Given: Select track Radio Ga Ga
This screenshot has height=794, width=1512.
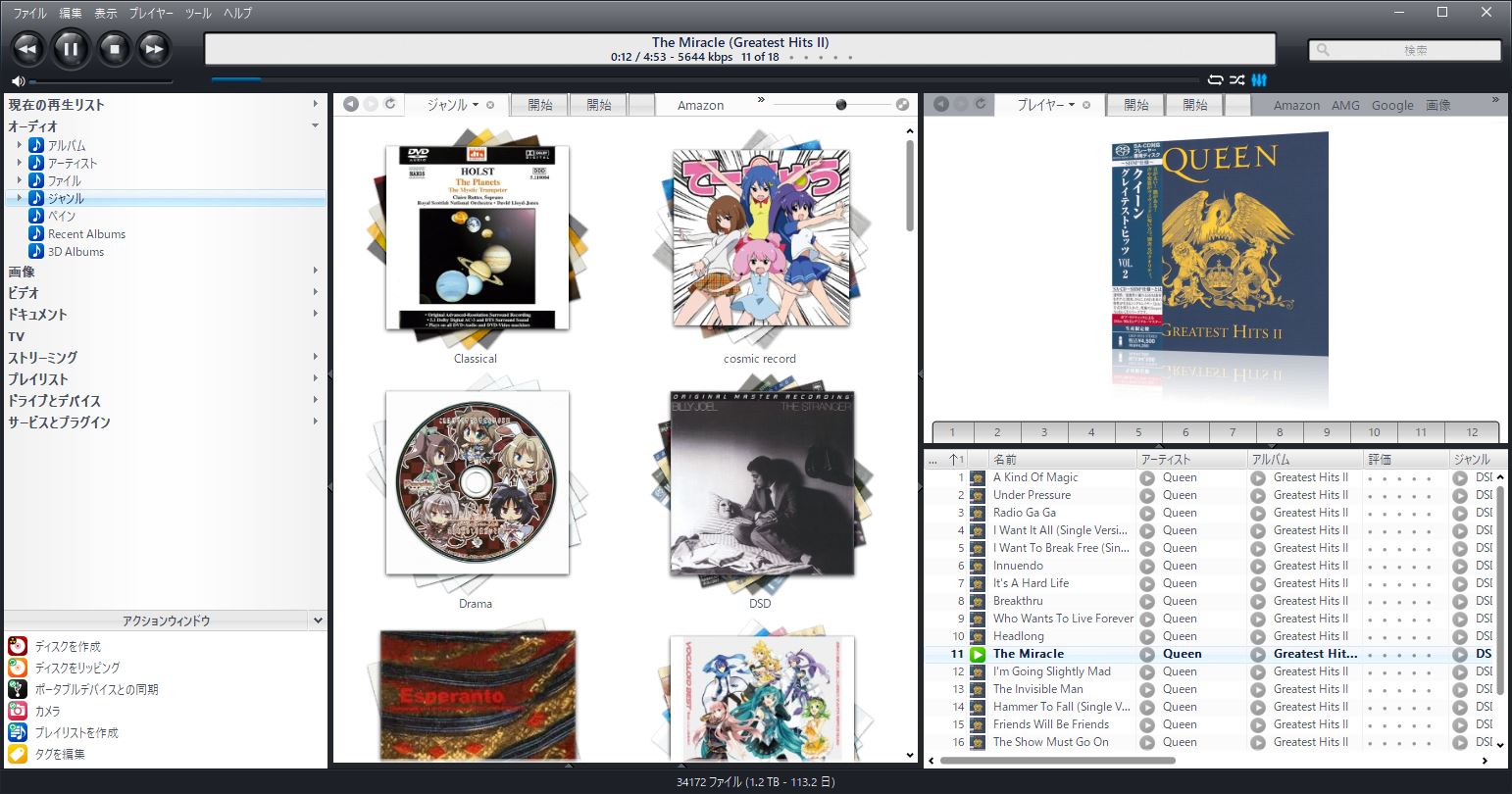Looking at the screenshot, I should (x=1024, y=513).
